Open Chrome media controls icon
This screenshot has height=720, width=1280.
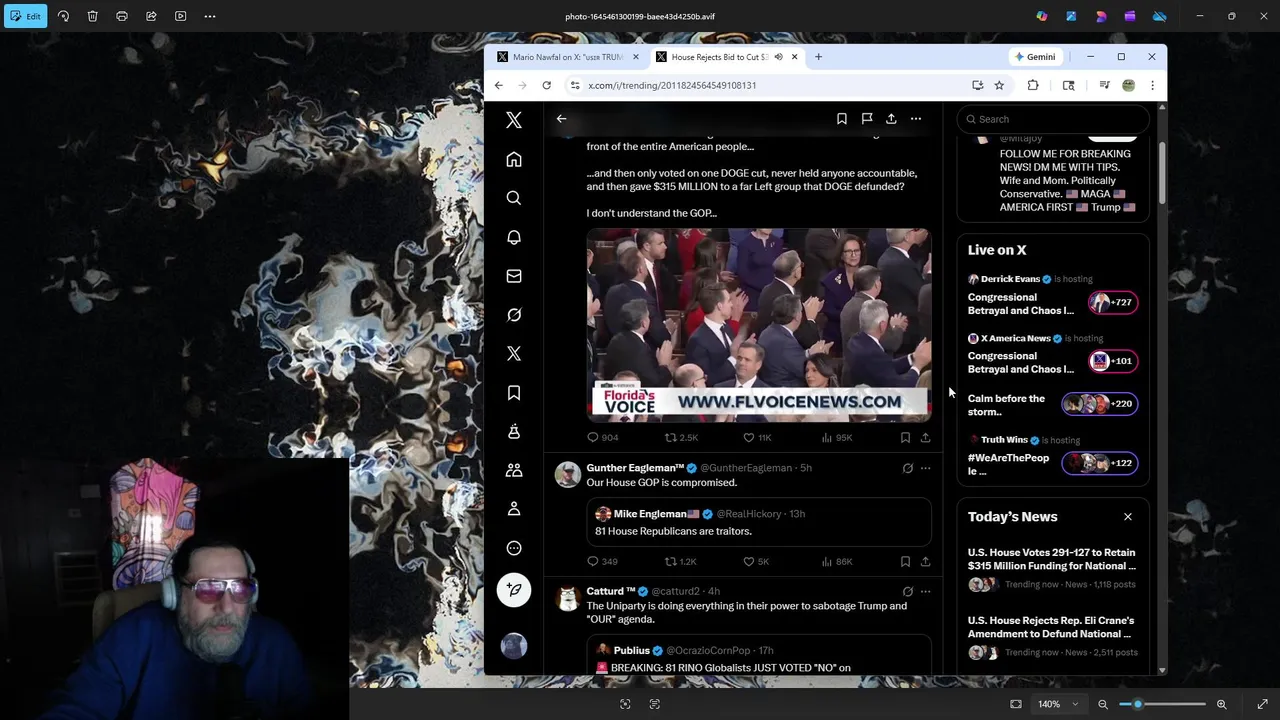pos(1104,85)
